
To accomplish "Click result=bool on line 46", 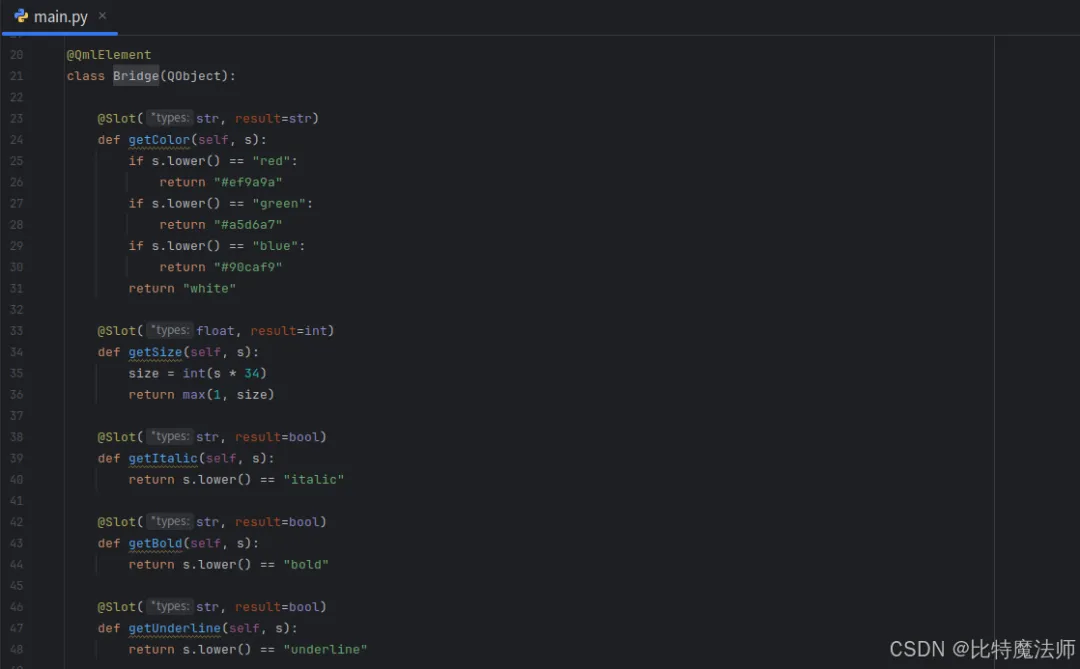I will click(277, 606).
